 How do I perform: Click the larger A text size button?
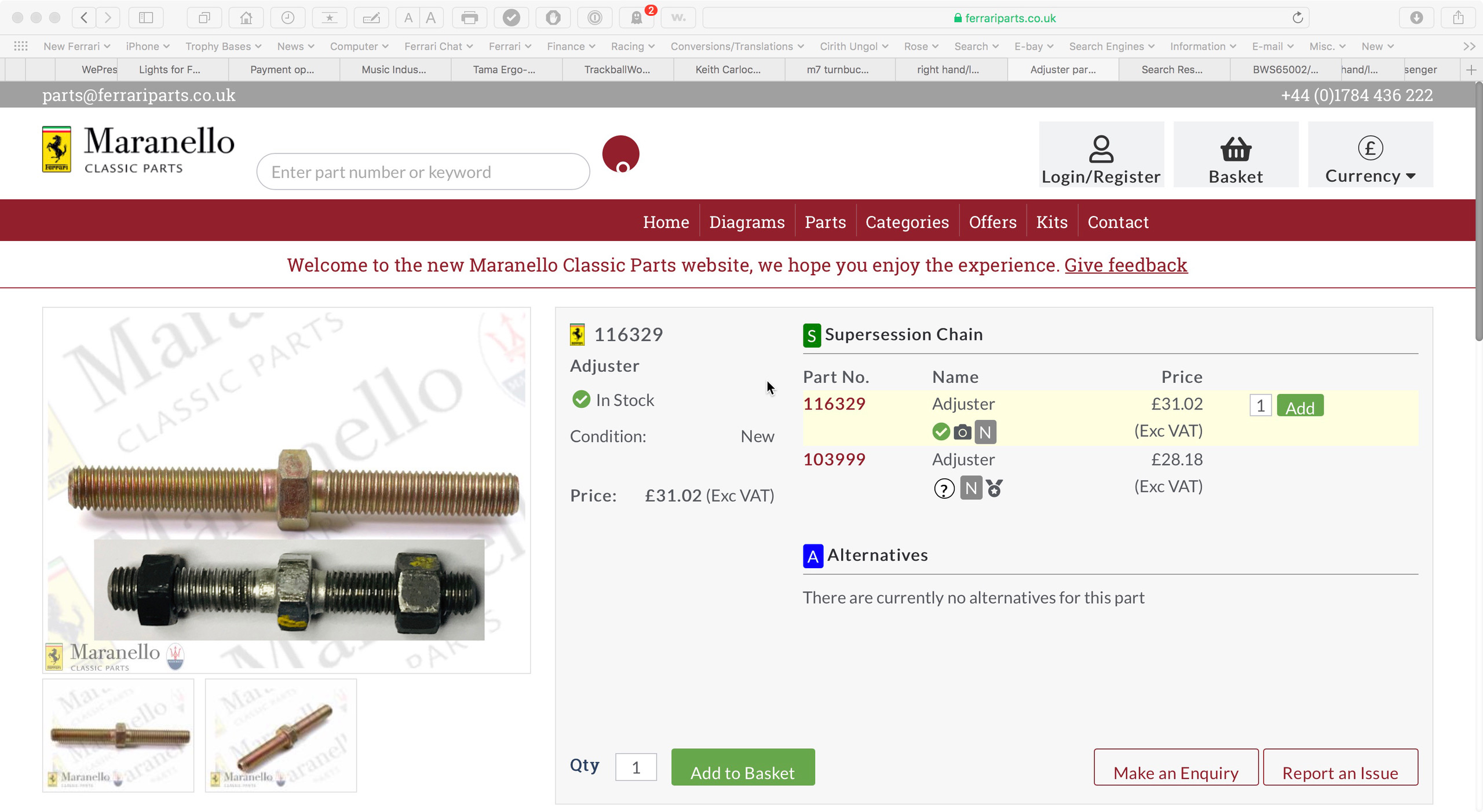point(430,17)
